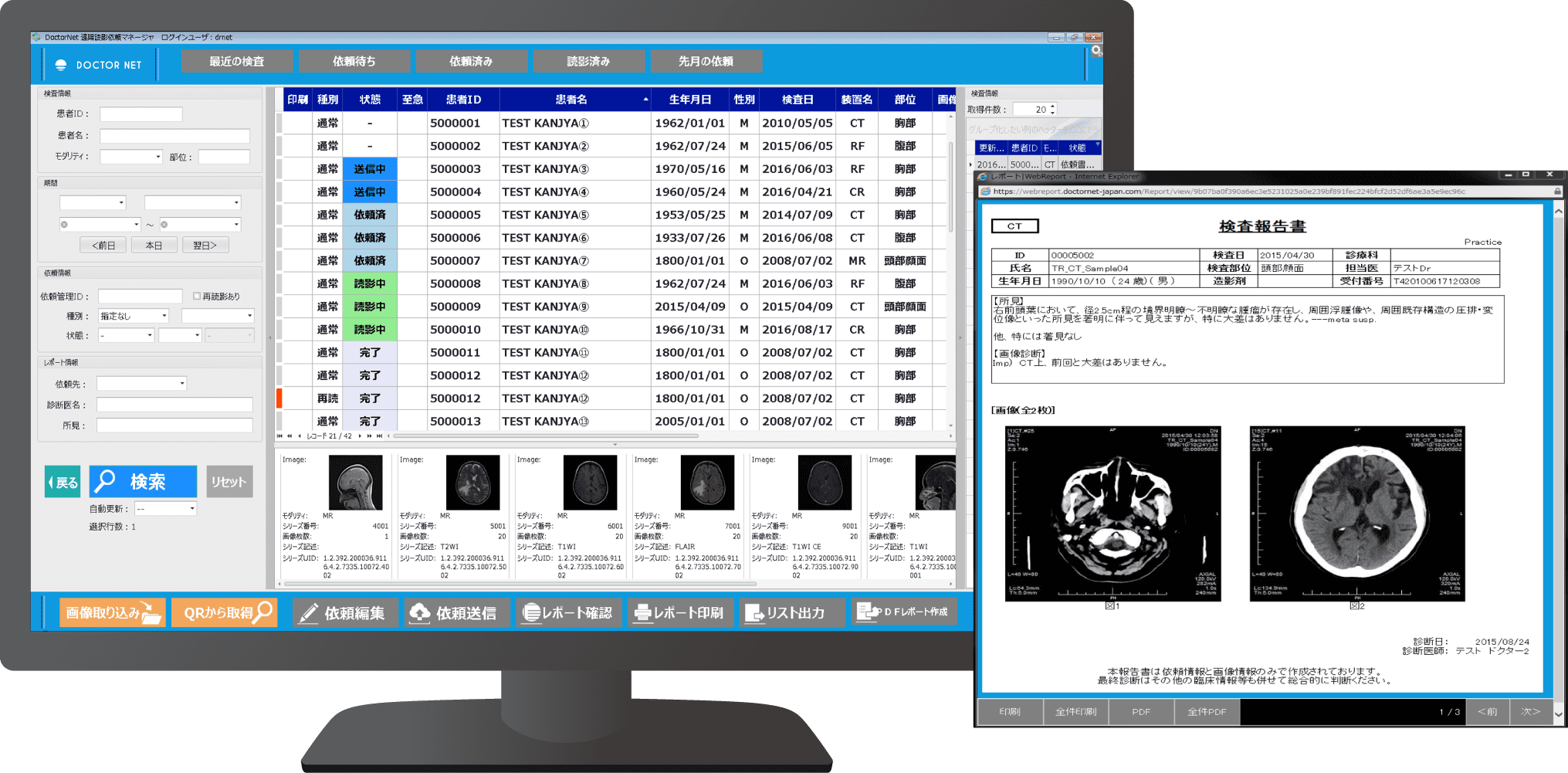Switch to 最近の検査 tab
The image size is (1568, 773).
click(237, 61)
